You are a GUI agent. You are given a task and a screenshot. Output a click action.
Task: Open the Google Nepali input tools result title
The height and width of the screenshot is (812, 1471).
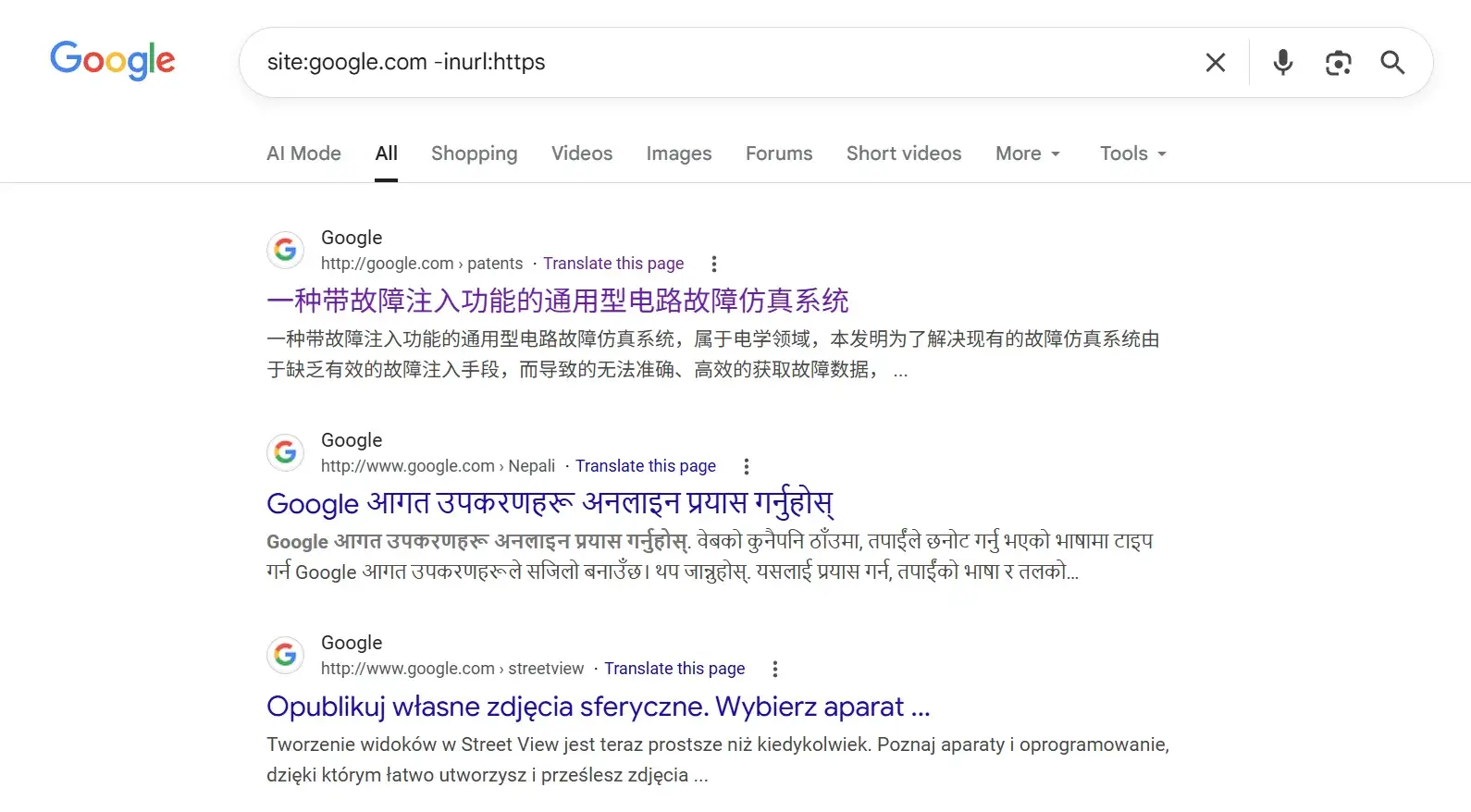coord(550,503)
